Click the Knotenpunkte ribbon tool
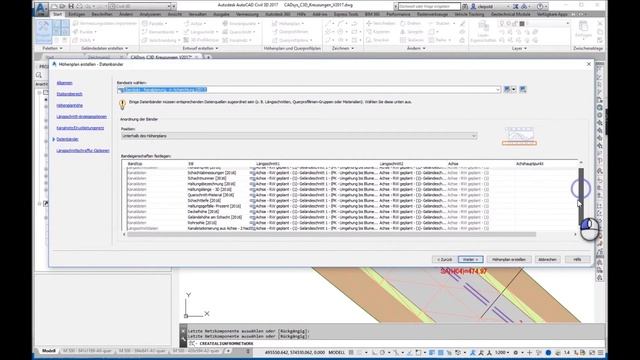This screenshot has width=640, height=360. tap(241, 23)
